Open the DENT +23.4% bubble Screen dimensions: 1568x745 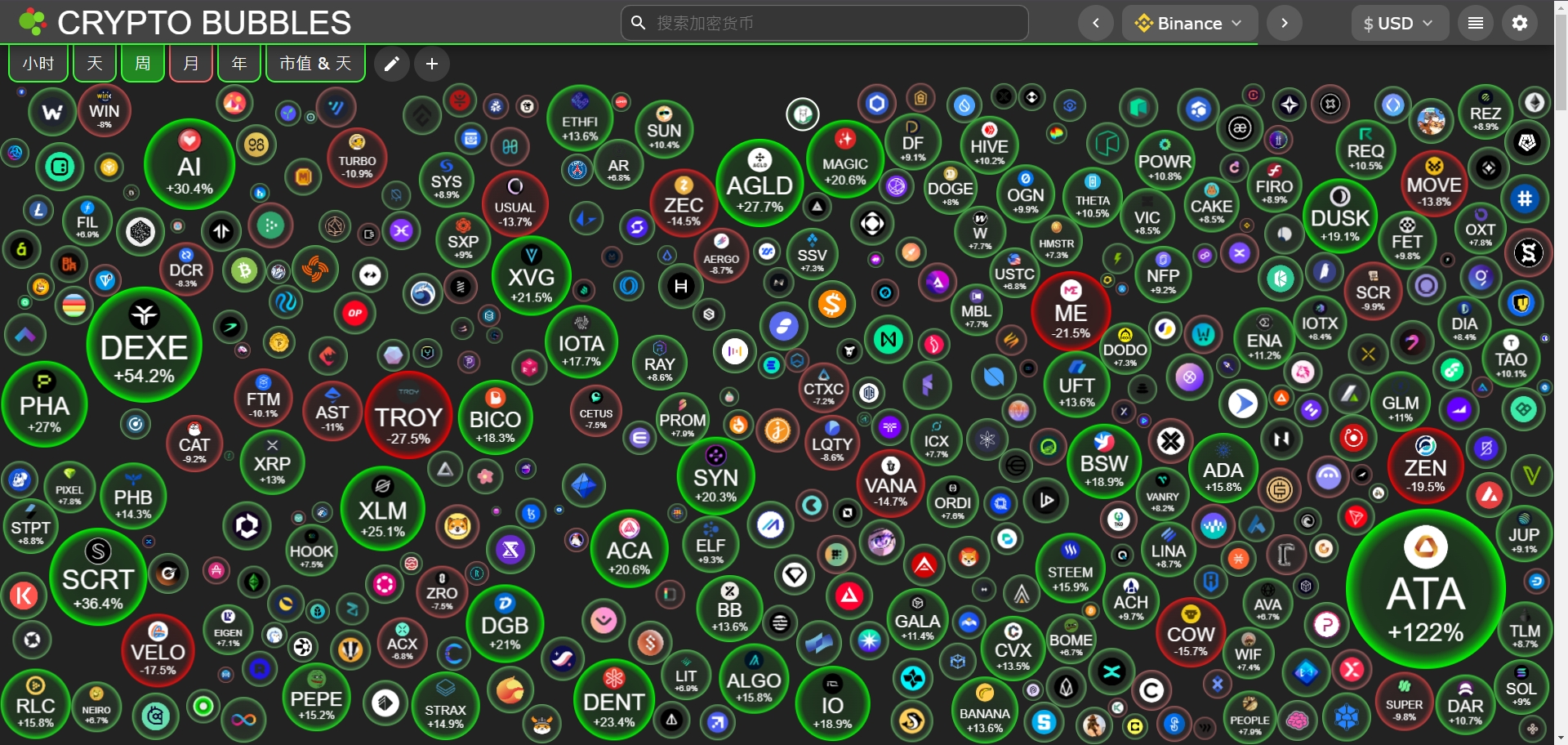[614, 698]
